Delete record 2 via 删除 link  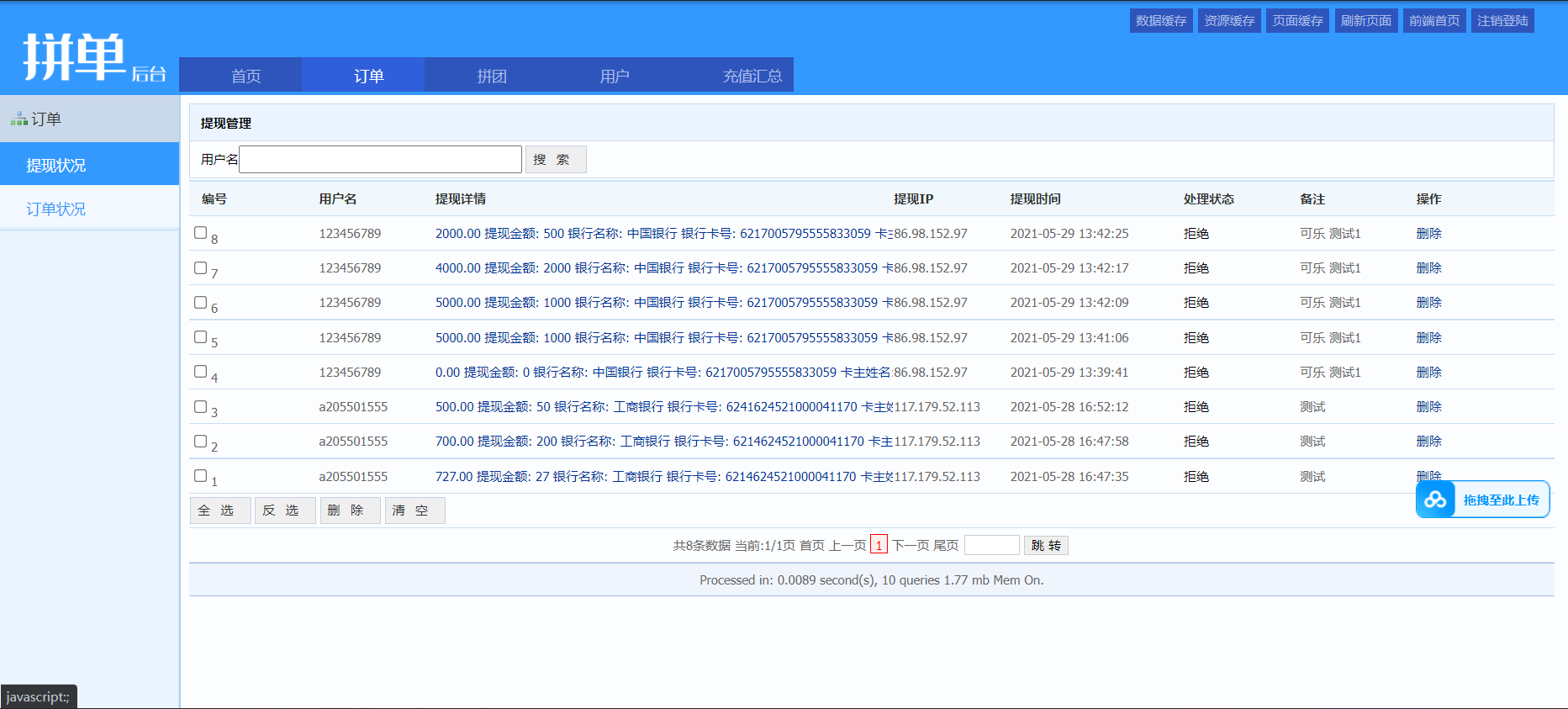(x=1428, y=441)
